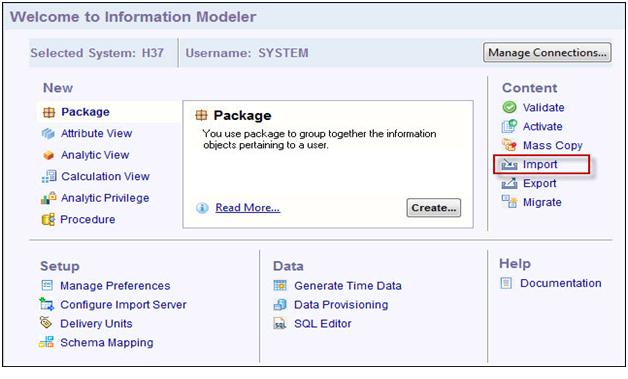628x379 pixels.
Task: Choose Export under Content
Action: click(539, 183)
